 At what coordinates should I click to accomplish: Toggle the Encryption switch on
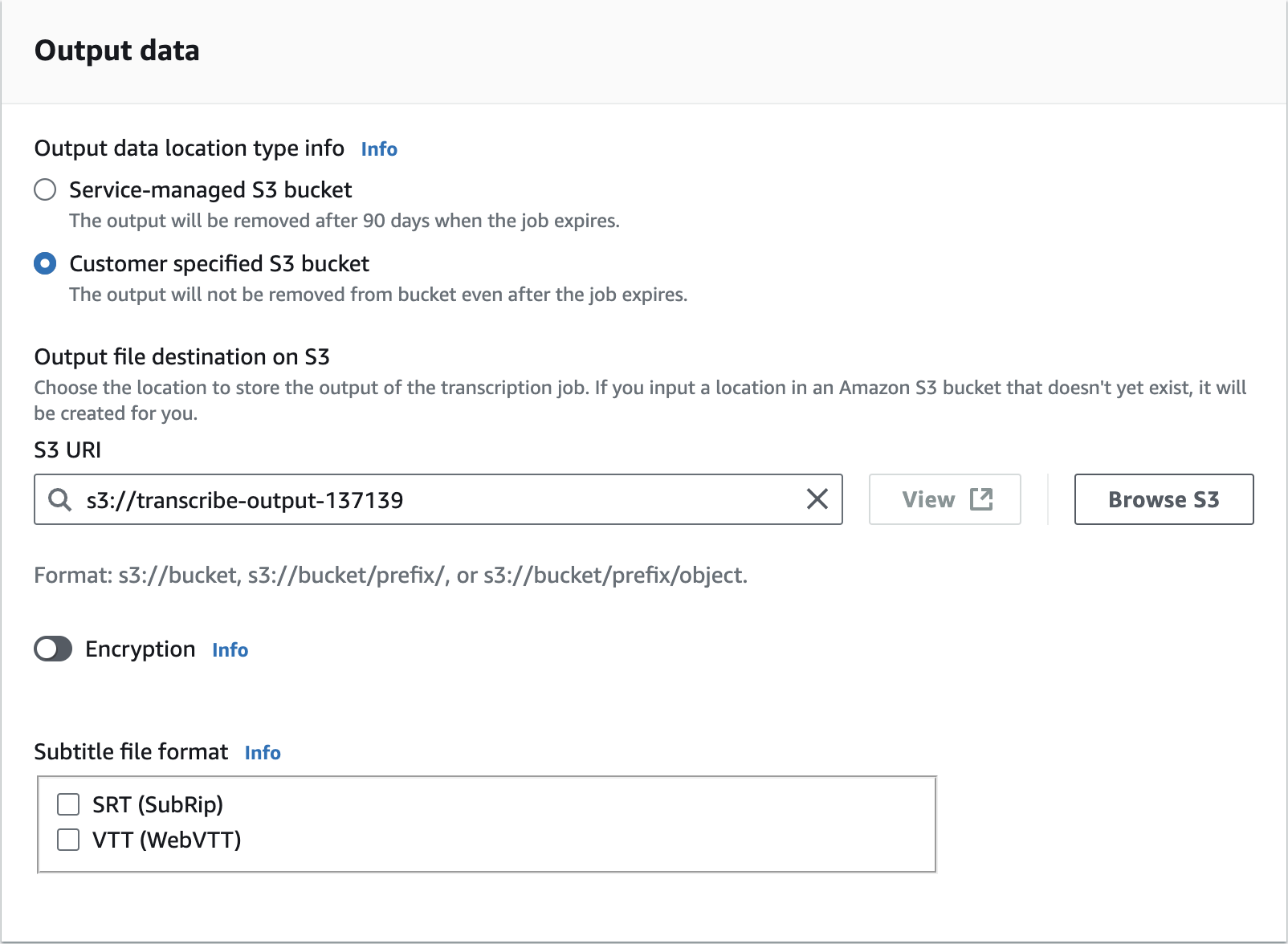pos(53,649)
